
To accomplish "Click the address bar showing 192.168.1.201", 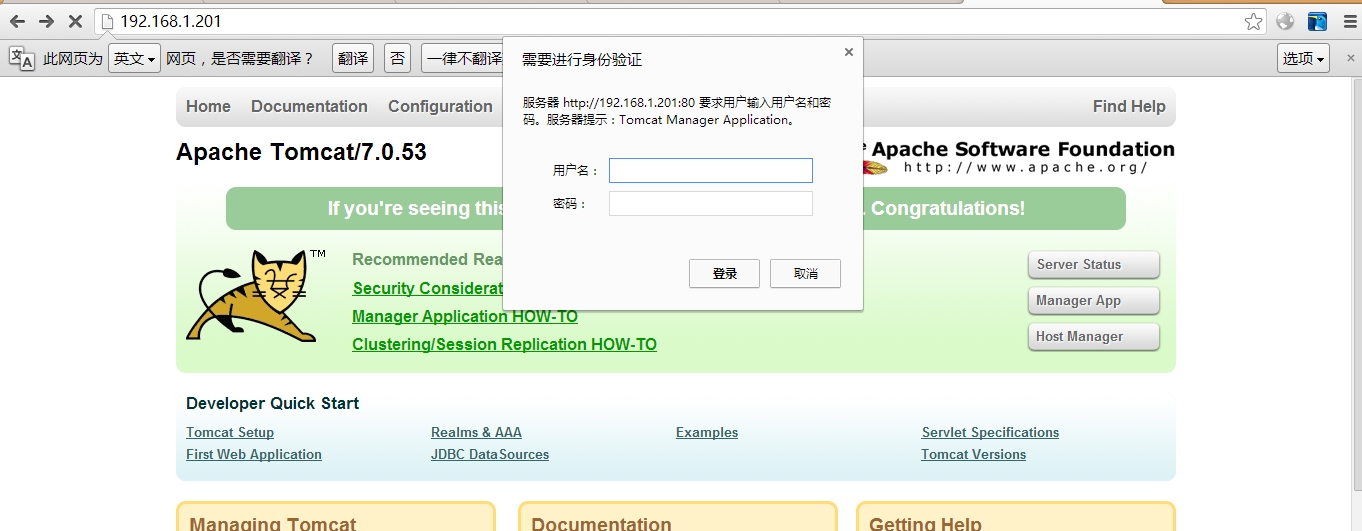I will point(680,21).
